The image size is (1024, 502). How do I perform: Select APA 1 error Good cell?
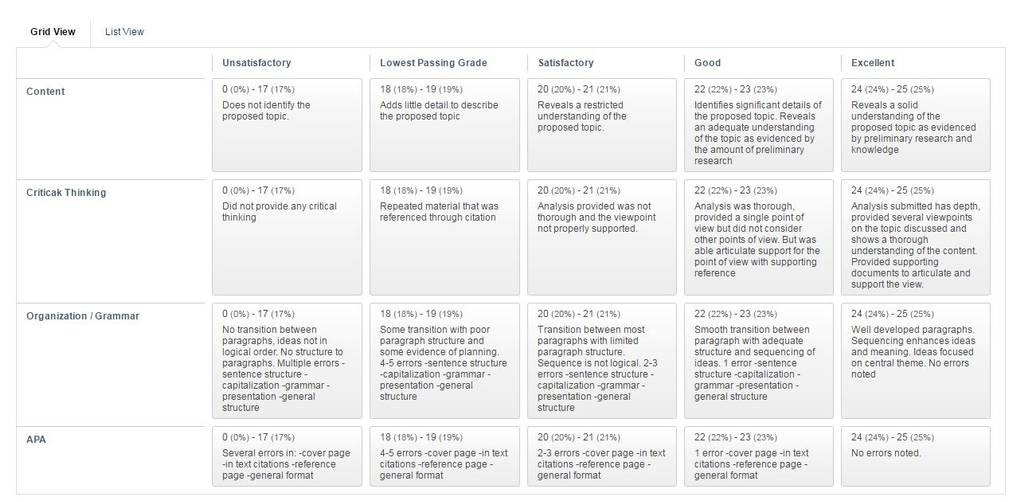click(x=759, y=456)
